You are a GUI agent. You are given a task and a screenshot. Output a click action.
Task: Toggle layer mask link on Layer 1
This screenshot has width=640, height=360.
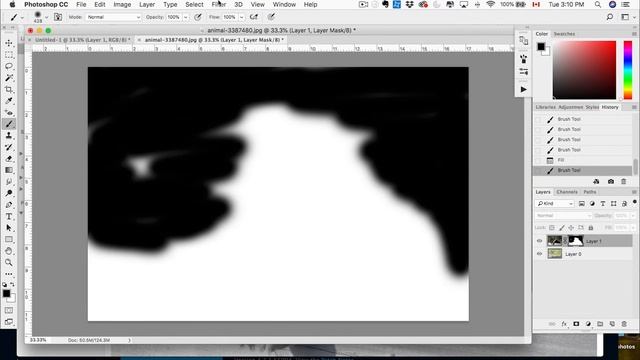coord(565,241)
